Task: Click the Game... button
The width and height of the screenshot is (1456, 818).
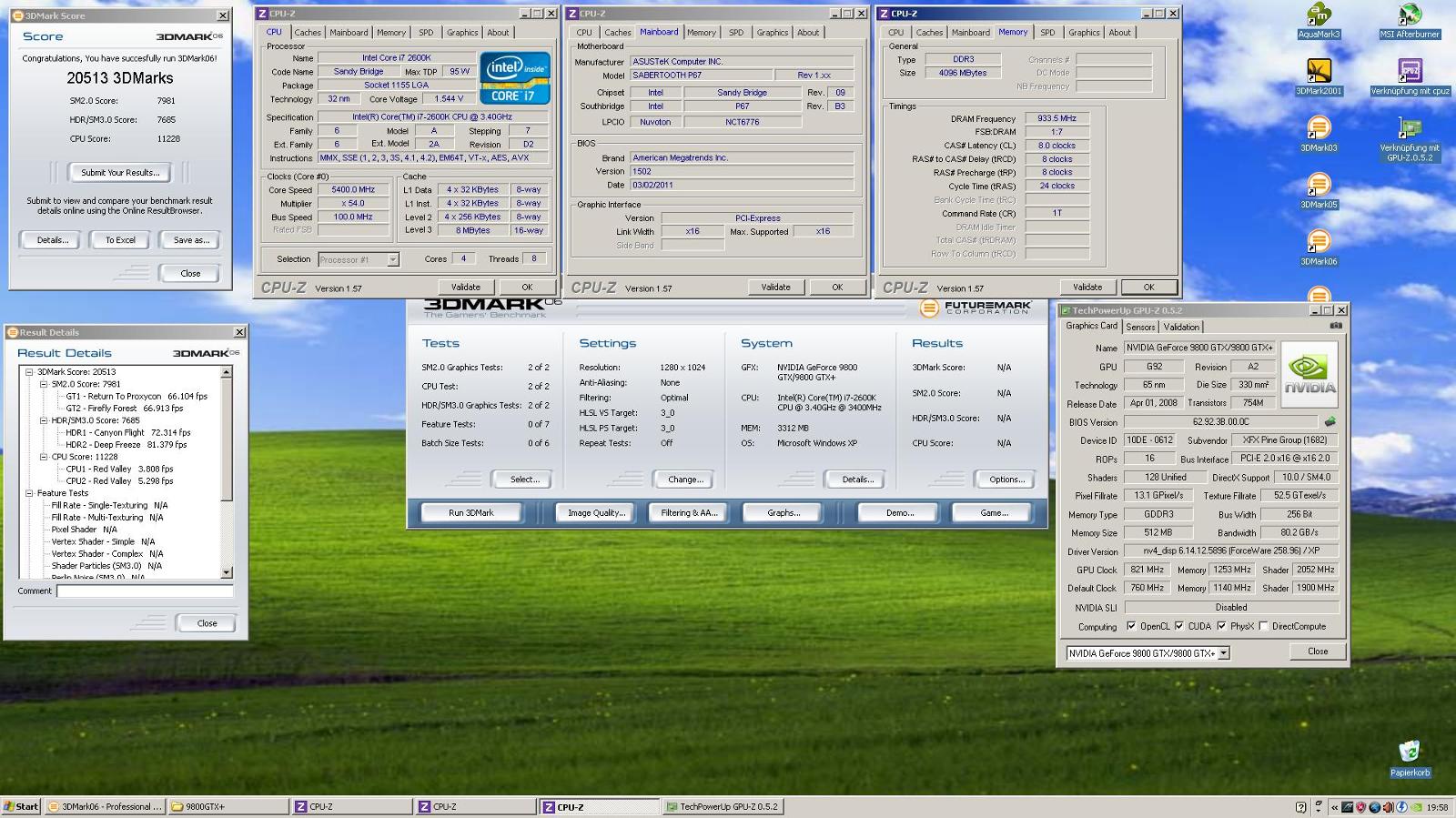Action: (x=994, y=513)
